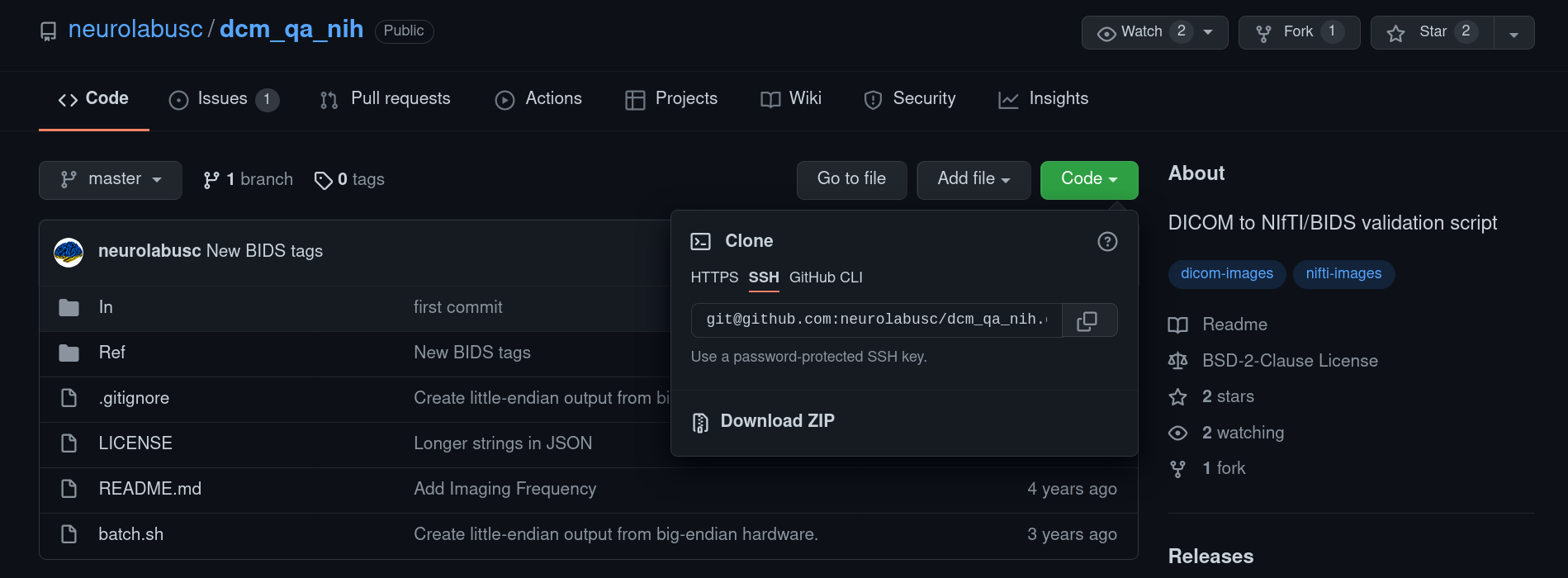
Task: Open the In folder icon
Action: point(69,308)
